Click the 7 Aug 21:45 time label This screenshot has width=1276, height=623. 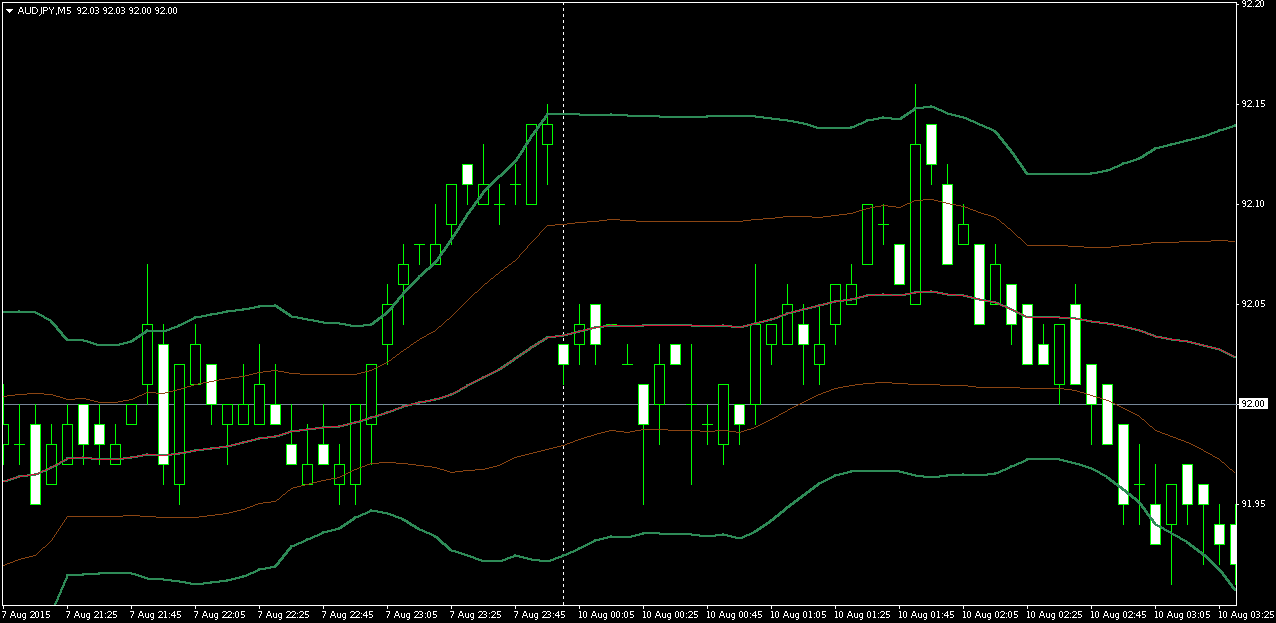pos(158,613)
